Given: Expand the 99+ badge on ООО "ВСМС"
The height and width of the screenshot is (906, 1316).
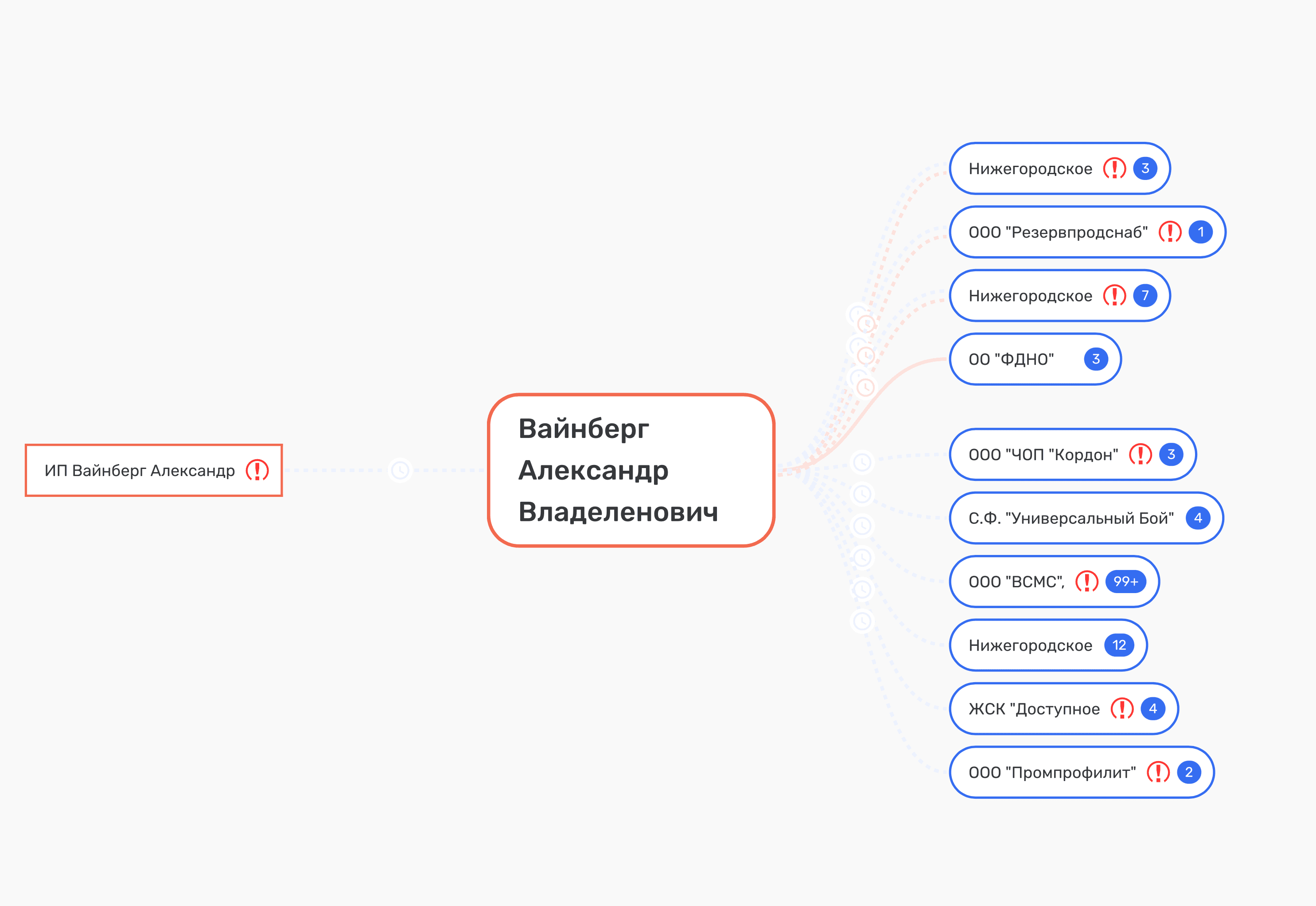Looking at the screenshot, I should point(1125,582).
